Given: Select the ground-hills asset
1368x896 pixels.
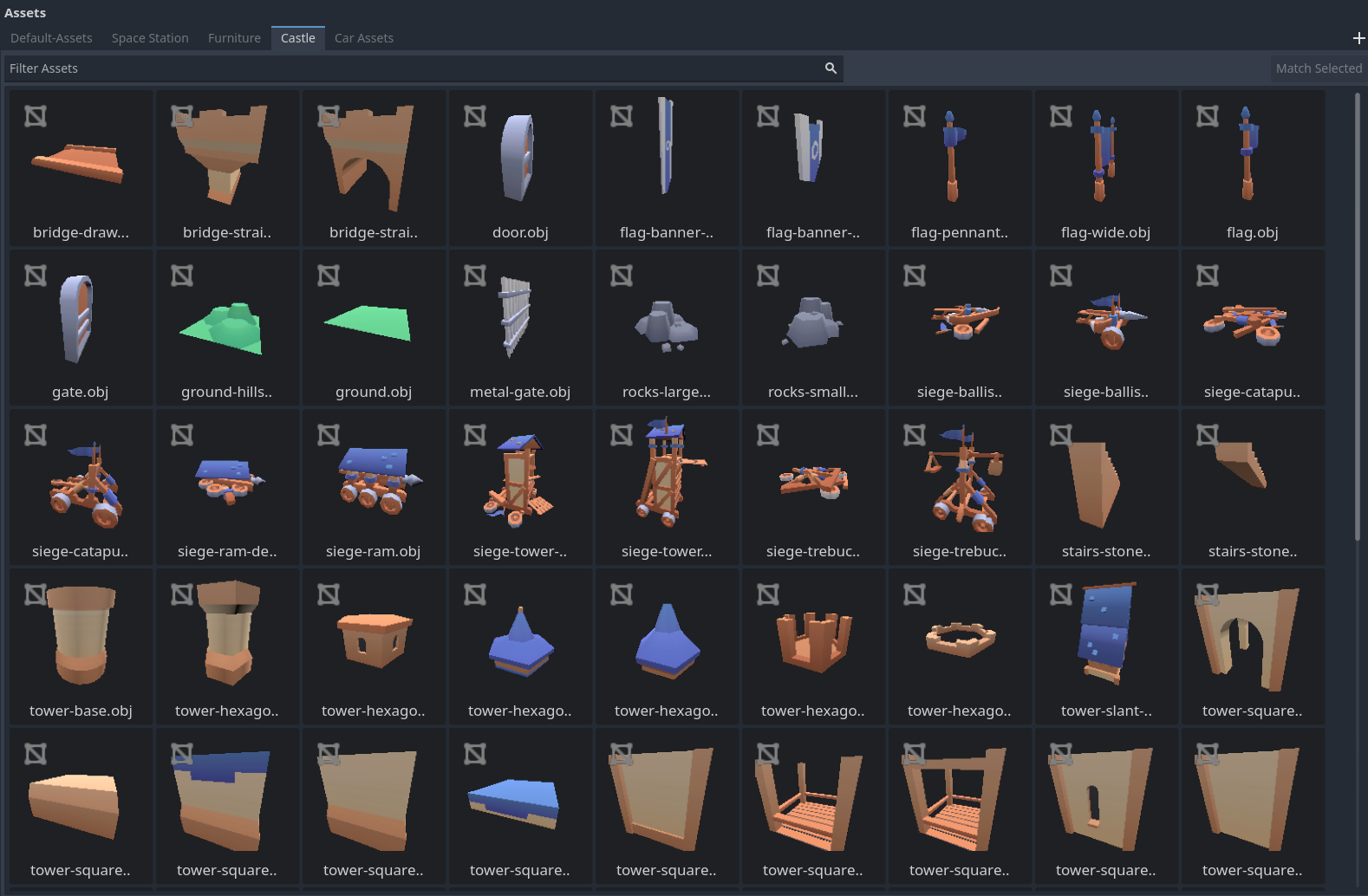Looking at the screenshot, I should point(227,328).
